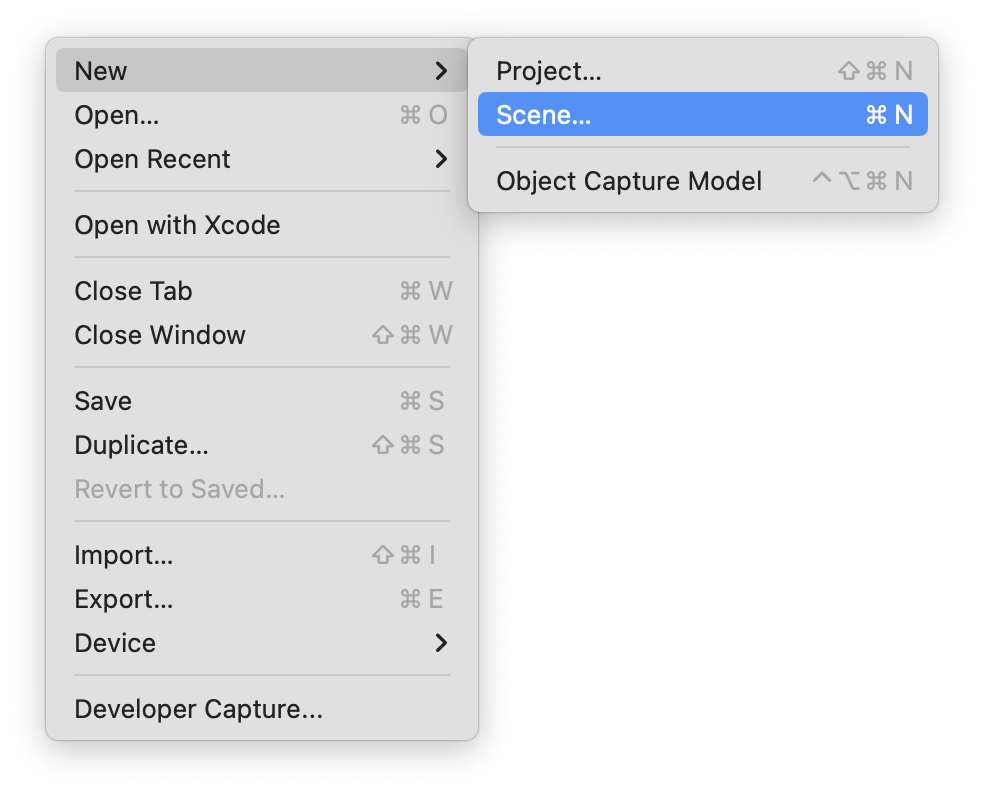Click the disabled Revert to Saved item
The image size is (984, 794).
tap(179, 489)
